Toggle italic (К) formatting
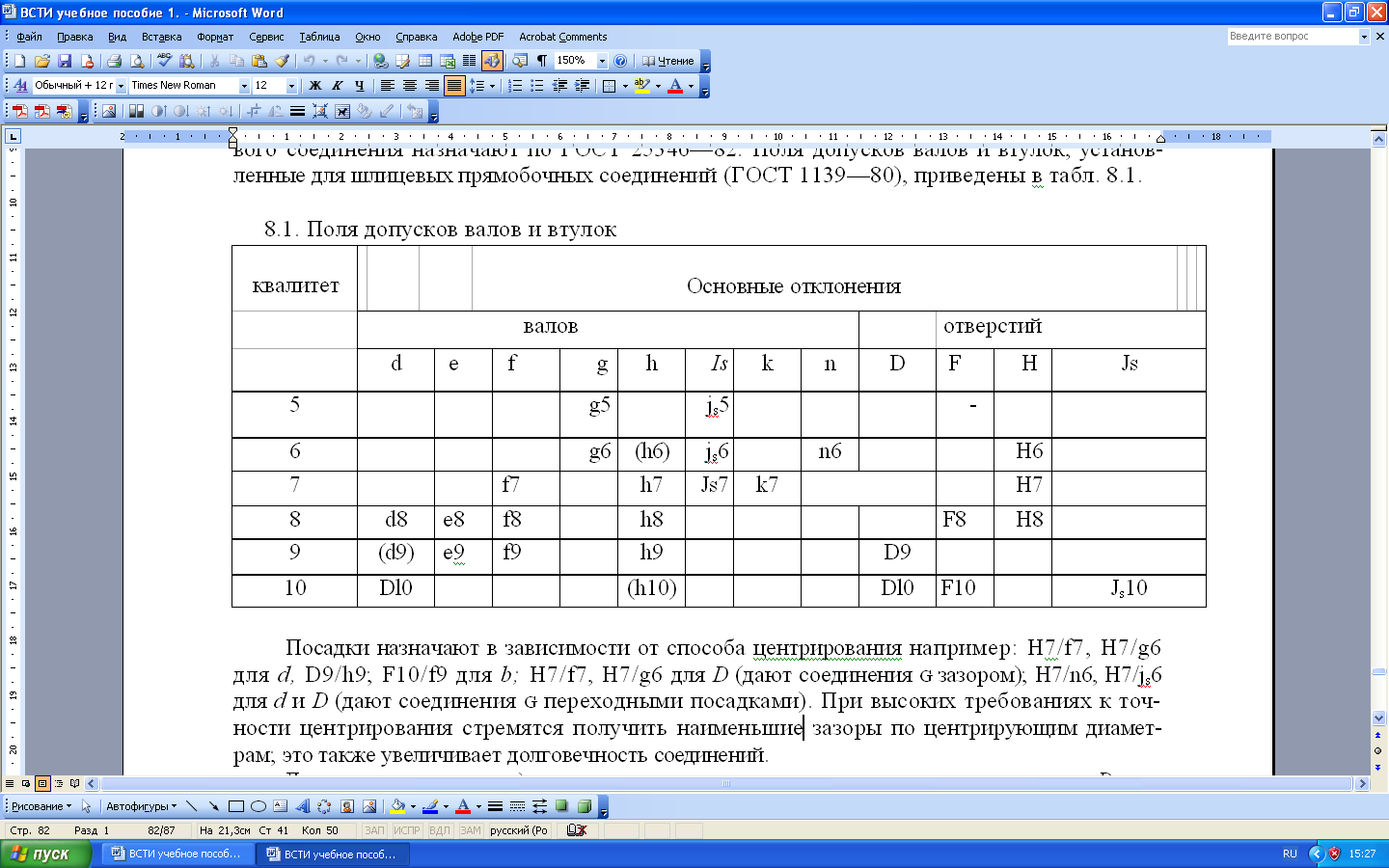Image resolution: width=1389 pixels, height=868 pixels. (x=337, y=86)
